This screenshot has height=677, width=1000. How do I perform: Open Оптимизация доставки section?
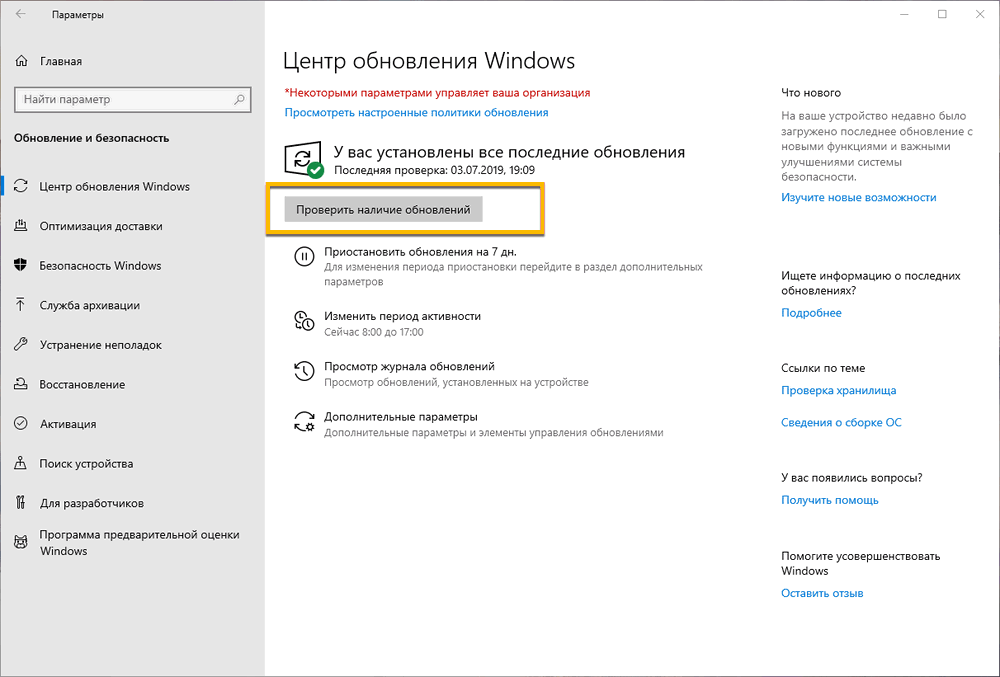point(101,226)
